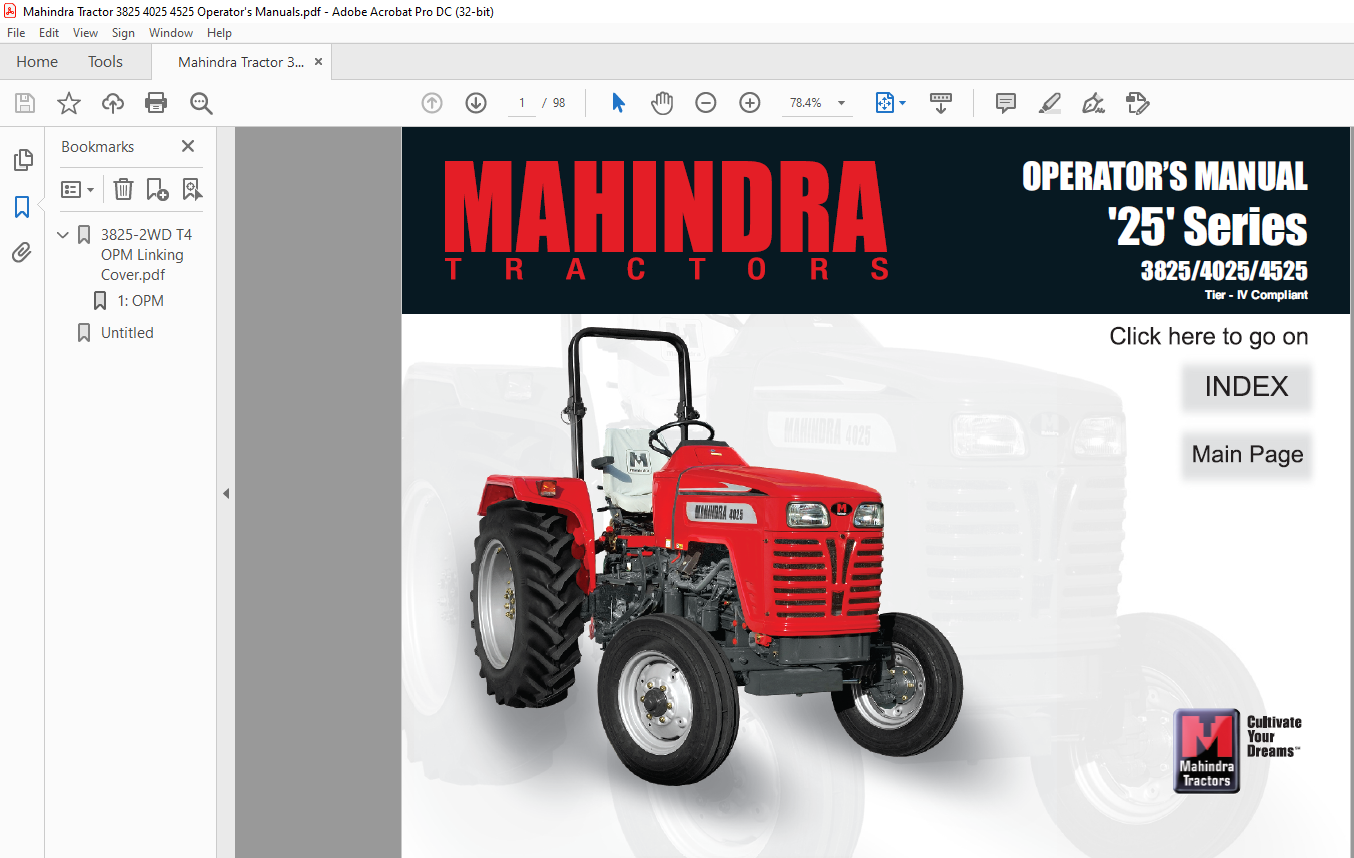Open the Attachments paperclip panel
This screenshot has height=858, width=1354.
[x=22, y=253]
